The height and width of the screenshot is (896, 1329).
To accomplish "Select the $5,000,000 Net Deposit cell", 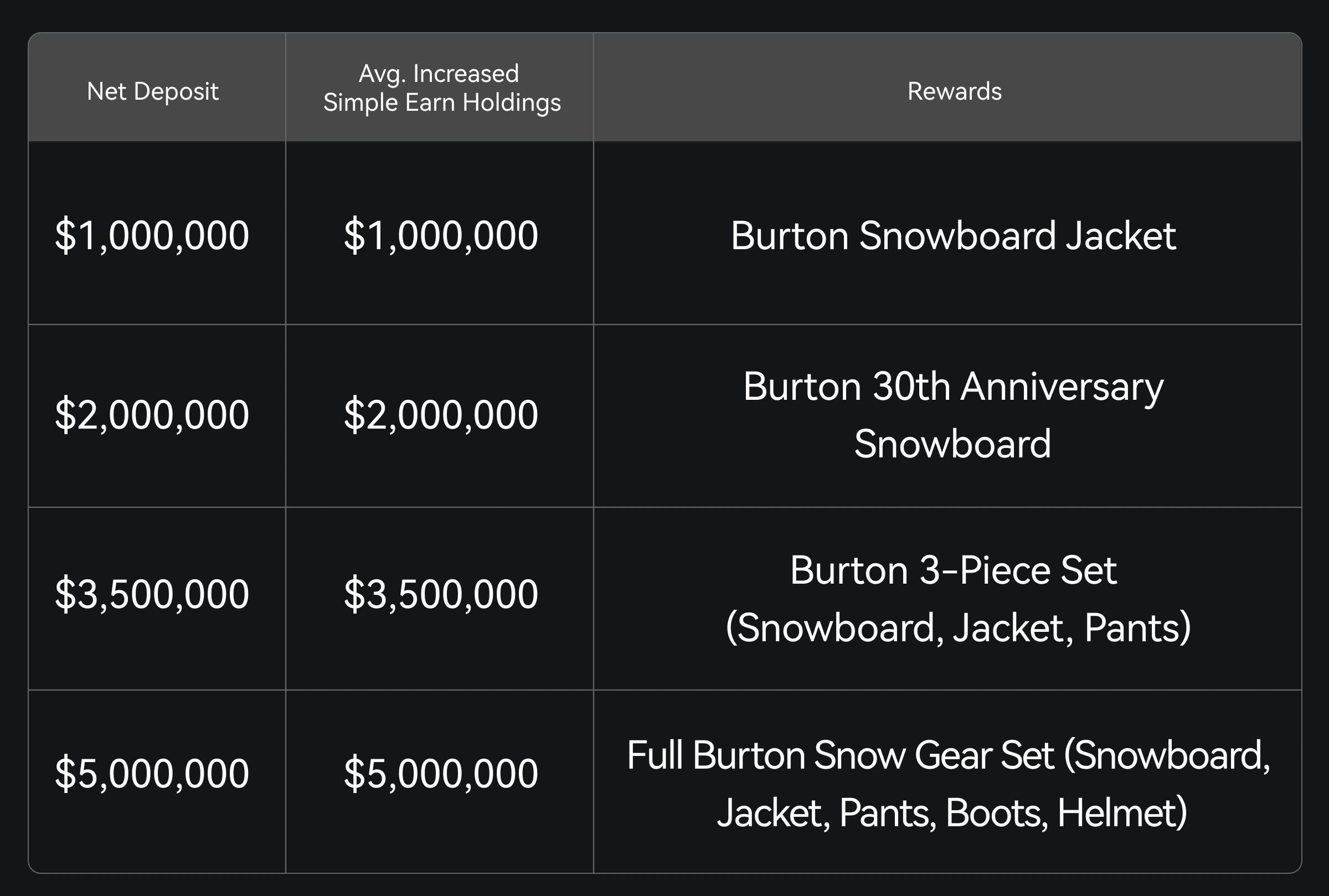I will 152,773.
